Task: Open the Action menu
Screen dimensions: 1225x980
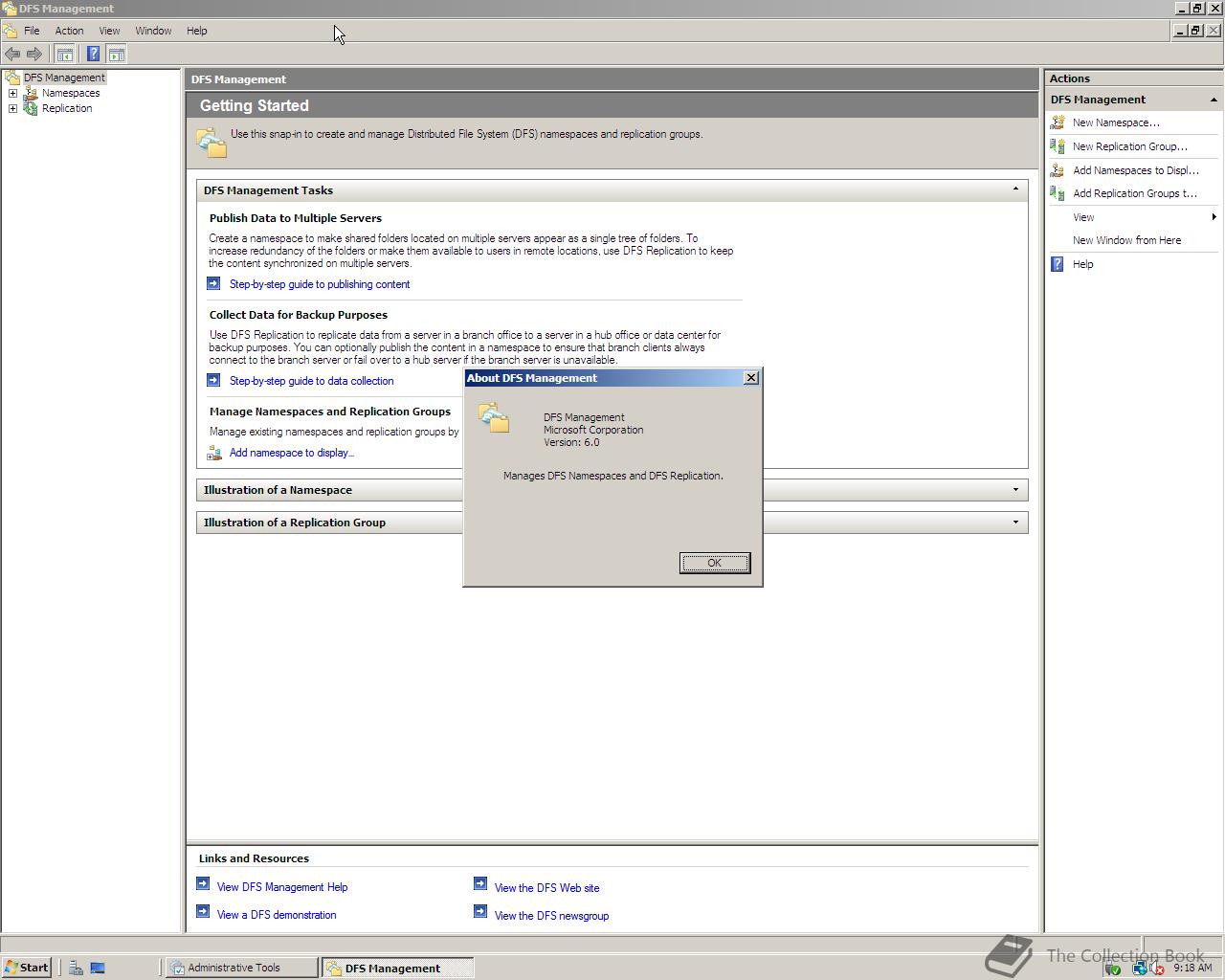Action: click(69, 31)
